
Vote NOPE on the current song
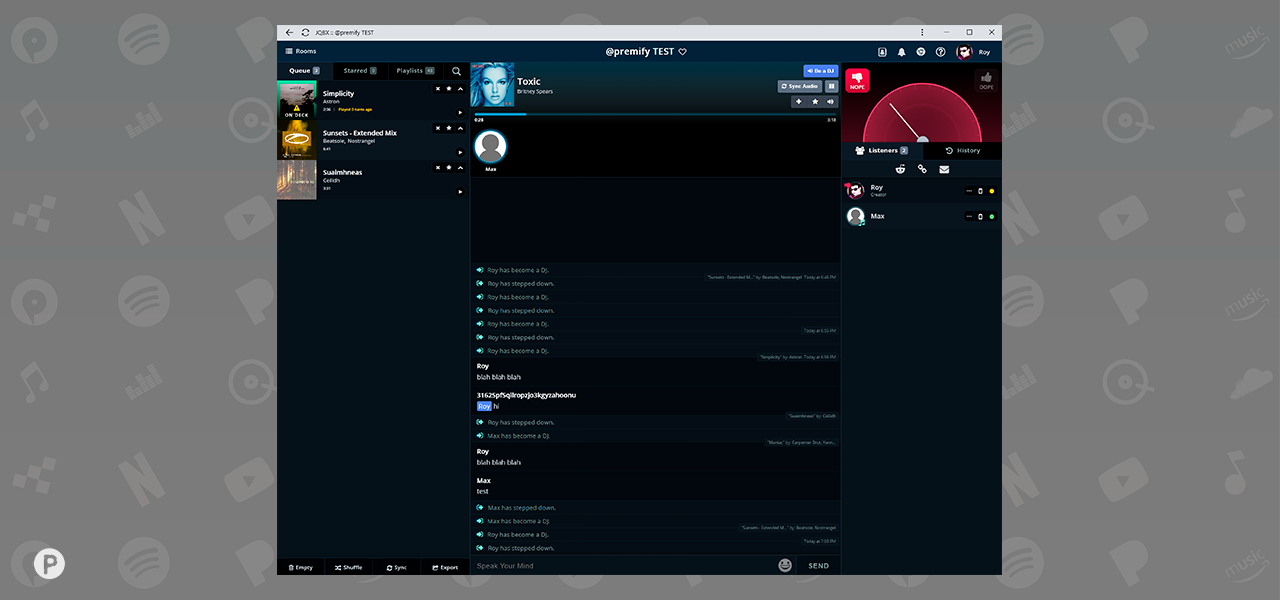pyautogui.click(x=857, y=80)
